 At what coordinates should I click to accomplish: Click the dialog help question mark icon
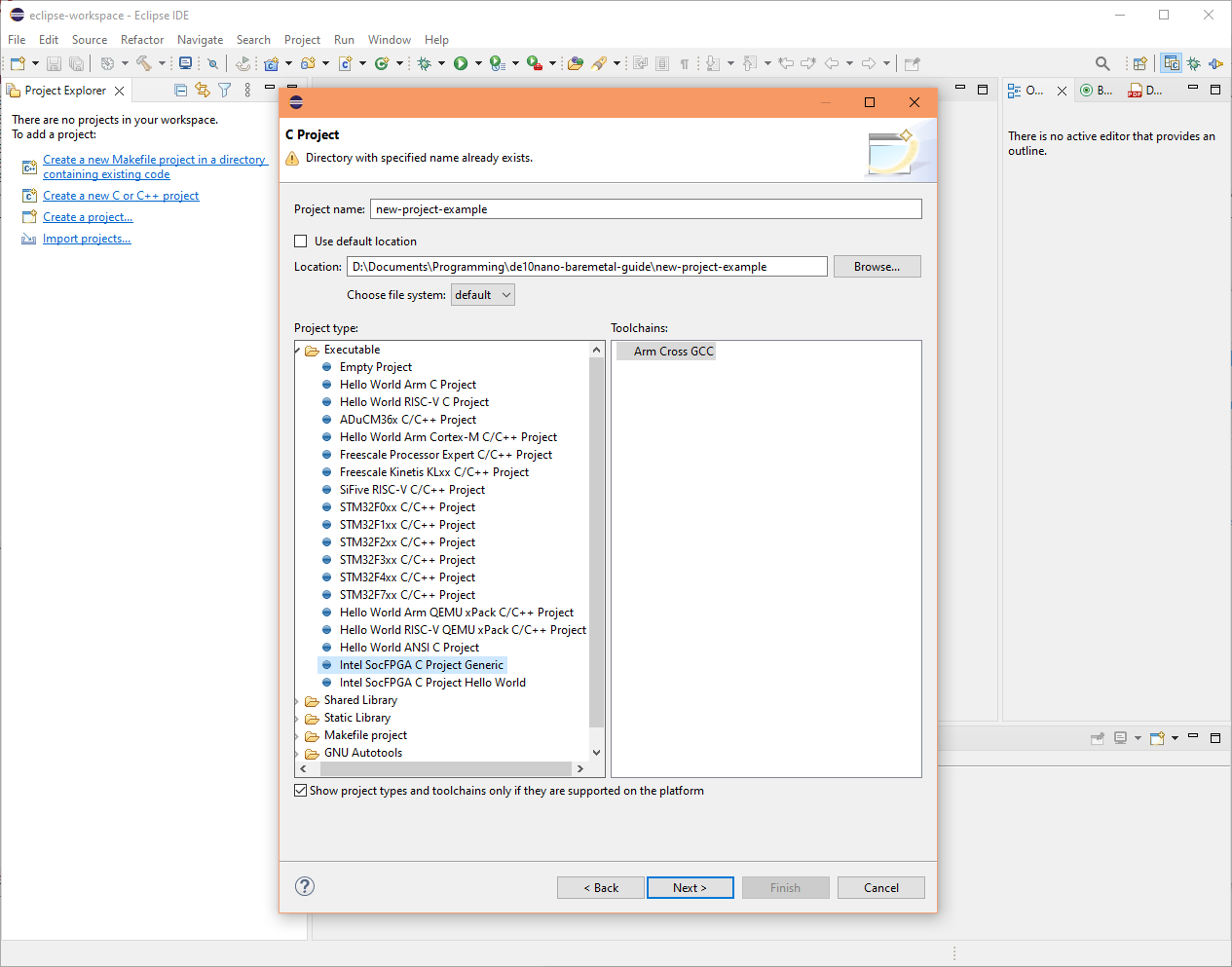tap(305, 886)
